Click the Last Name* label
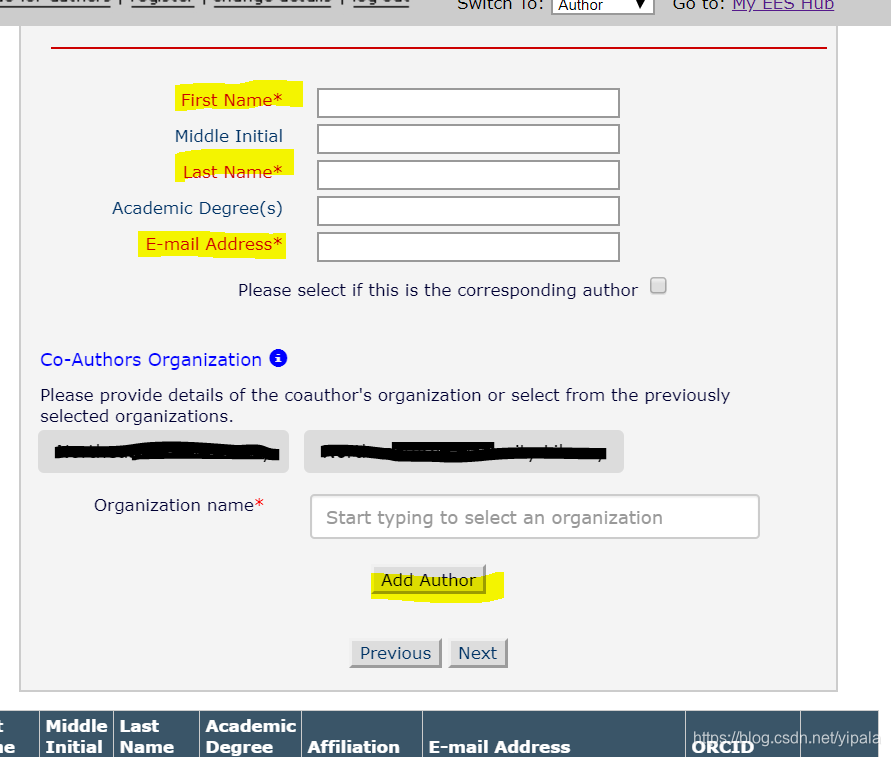This screenshot has width=891, height=757. click(x=232, y=172)
